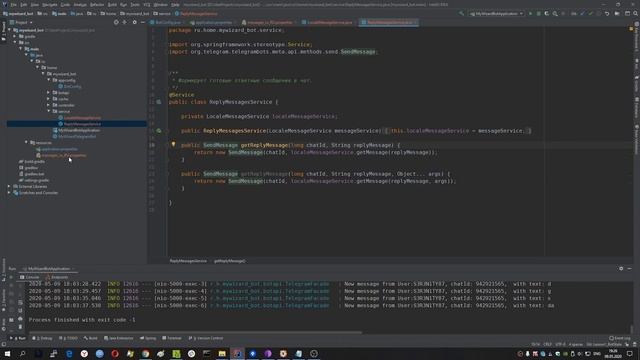Click Windows taskbar search icon
Viewport: 640px width, 360px height.
pyautogui.click(x=22, y=353)
